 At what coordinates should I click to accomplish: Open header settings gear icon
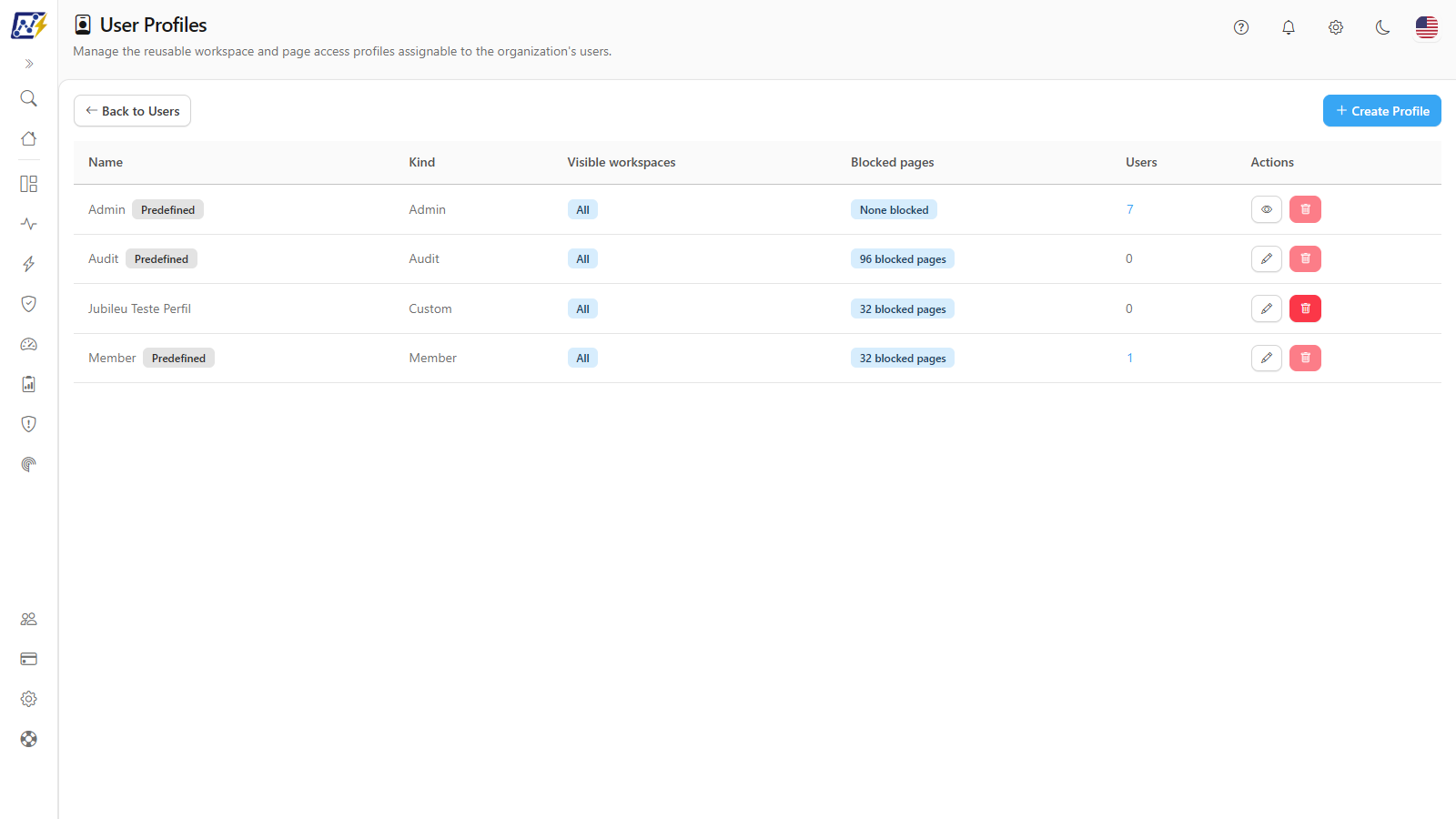pyautogui.click(x=1336, y=27)
